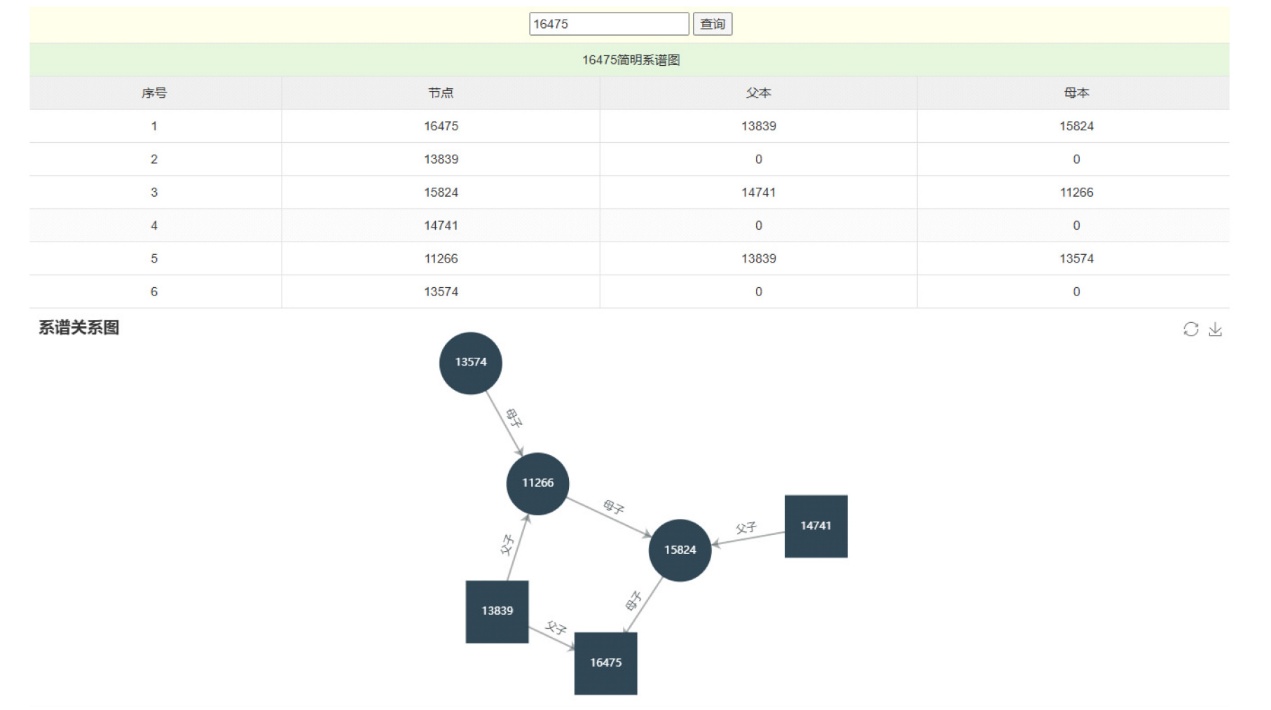Click 母本 cell 13574 in row five

pyautogui.click(x=1076, y=259)
